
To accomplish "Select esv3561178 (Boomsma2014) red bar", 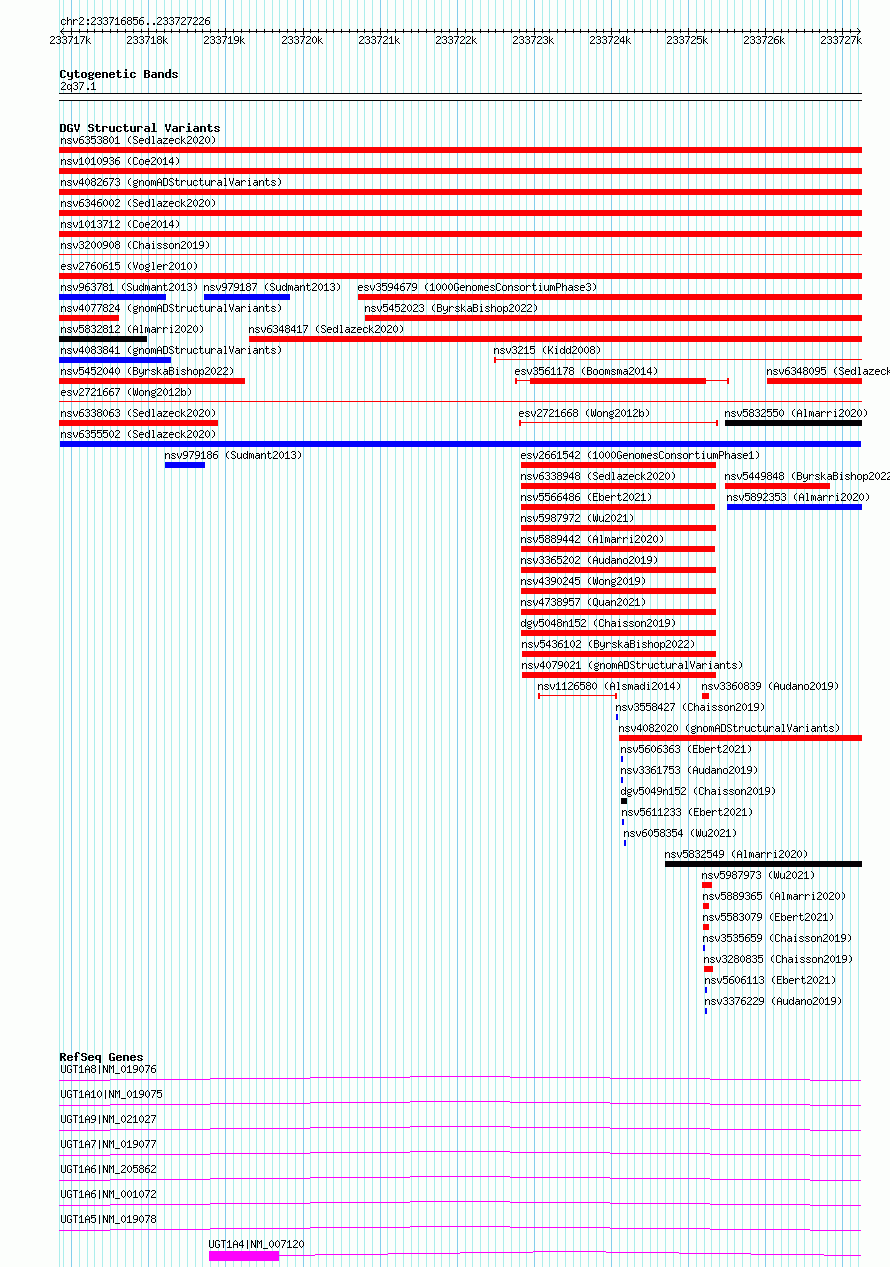I will [618, 380].
